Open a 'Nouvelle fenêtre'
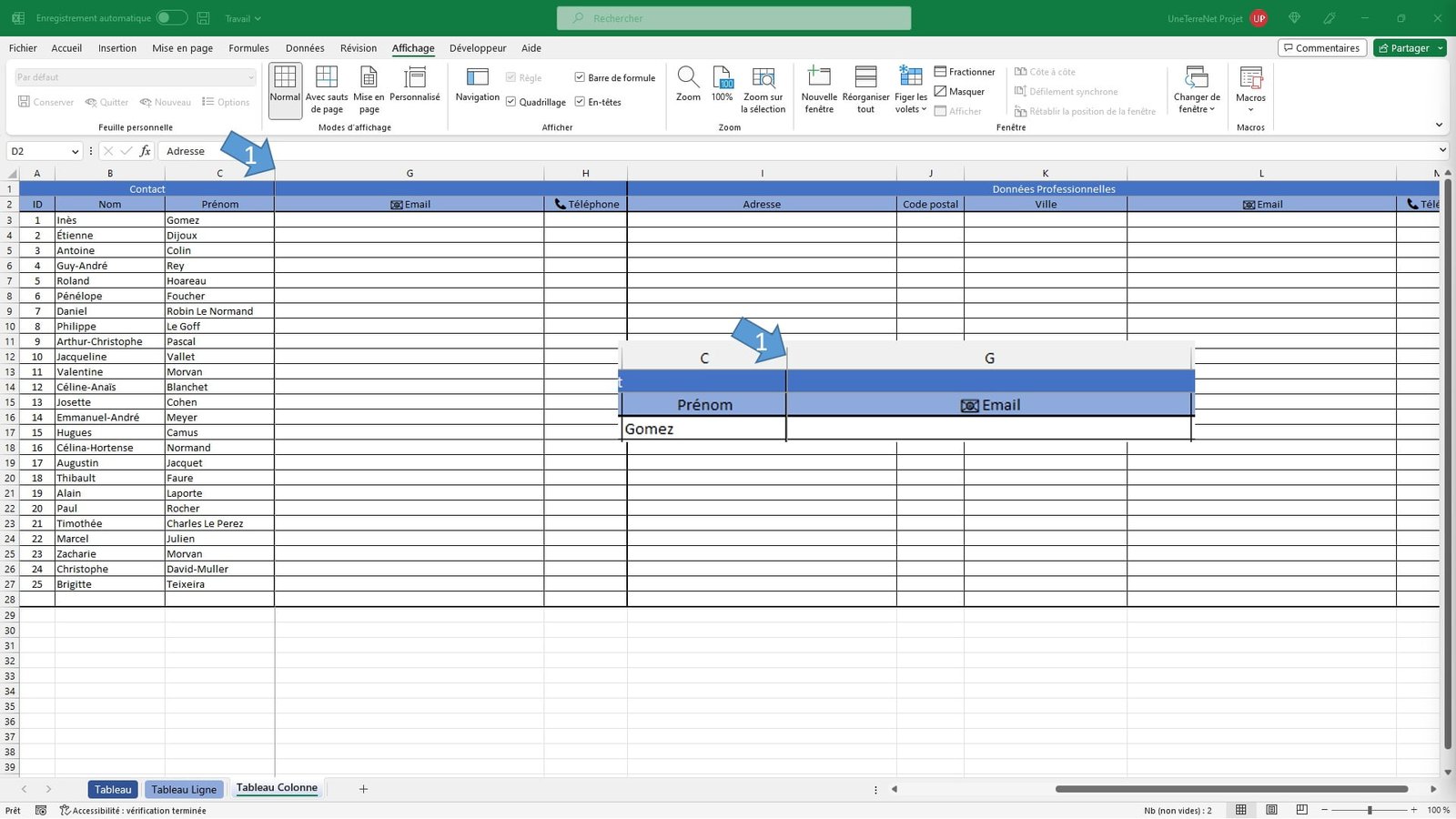This screenshot has height=819, width=1456. 818,88
